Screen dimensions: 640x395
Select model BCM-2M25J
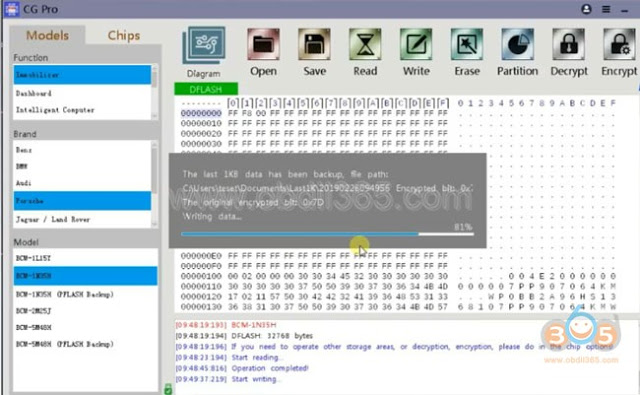85,311
